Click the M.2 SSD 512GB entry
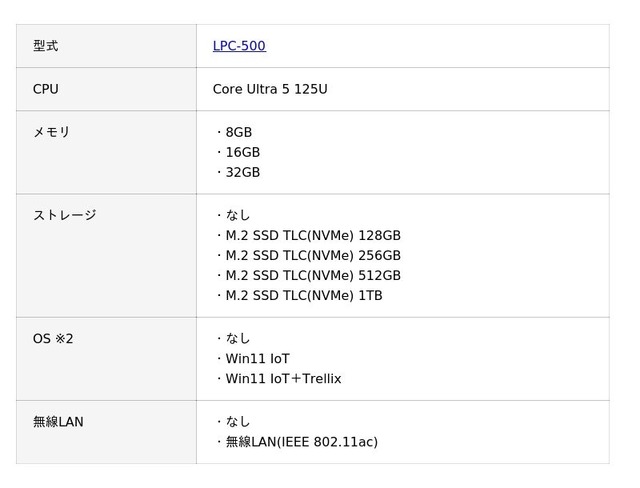 coord(312,275)
